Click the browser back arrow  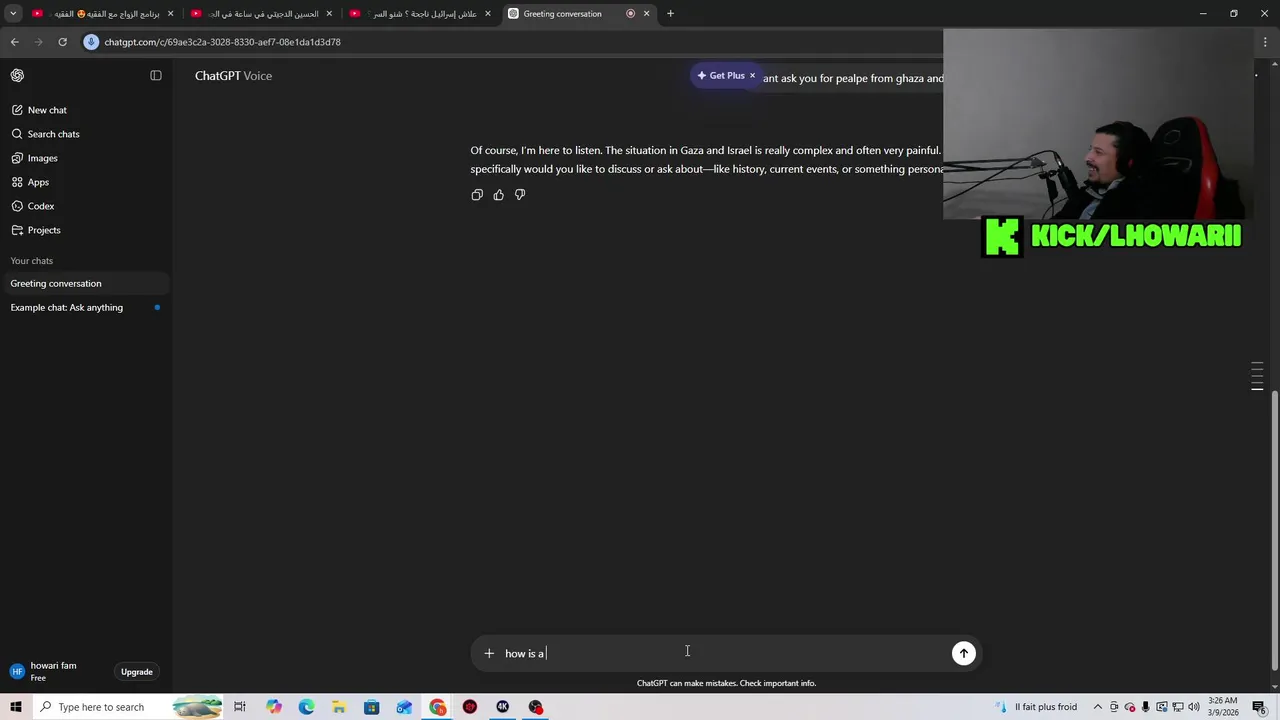(14, 42)
